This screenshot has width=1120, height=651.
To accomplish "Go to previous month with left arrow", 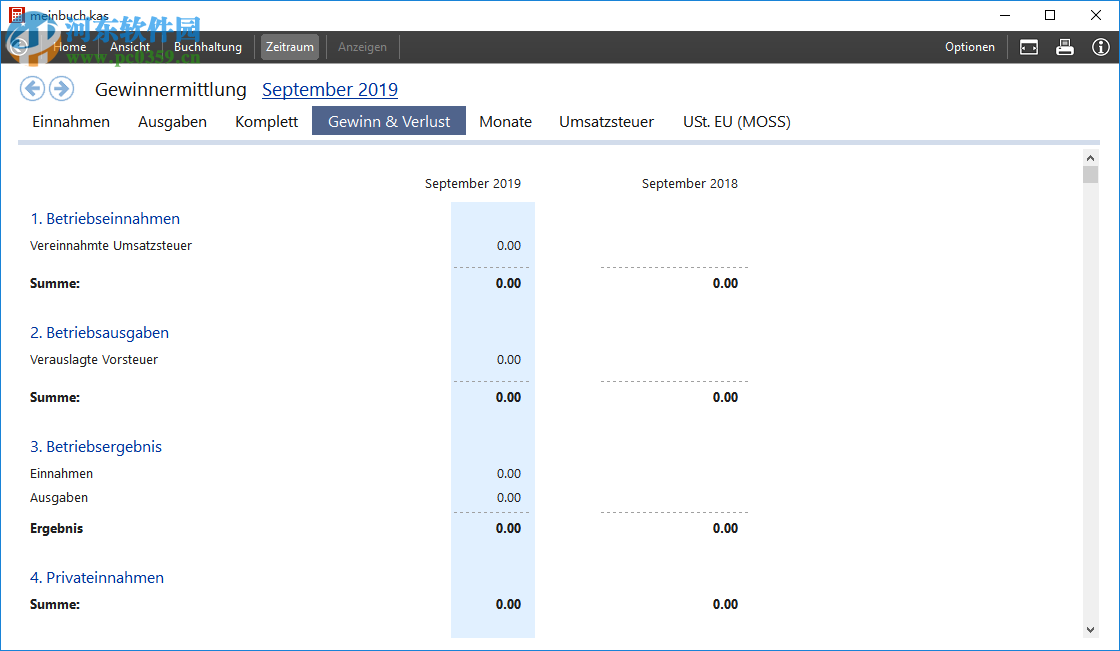I will pos(33,88).
